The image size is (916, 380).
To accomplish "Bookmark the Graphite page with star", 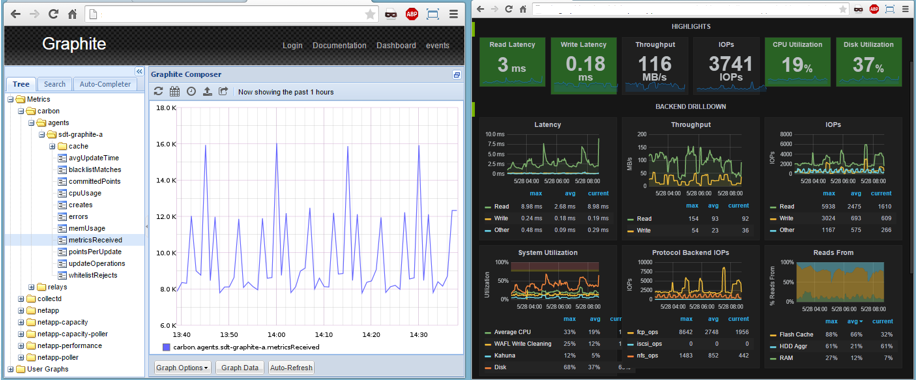I will pyautogui.click(x=370, y=15).
